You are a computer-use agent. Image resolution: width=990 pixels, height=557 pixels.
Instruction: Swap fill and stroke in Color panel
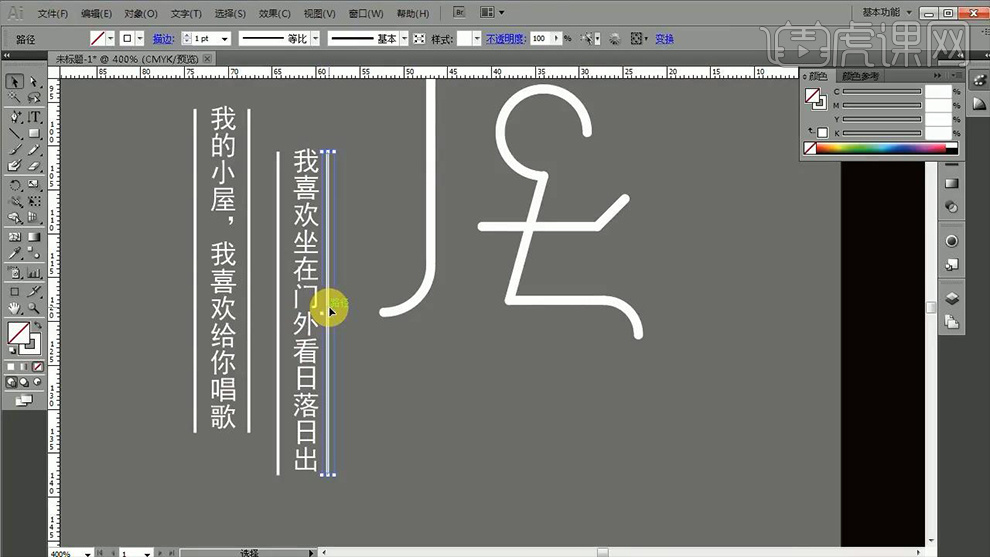point(811,132)
